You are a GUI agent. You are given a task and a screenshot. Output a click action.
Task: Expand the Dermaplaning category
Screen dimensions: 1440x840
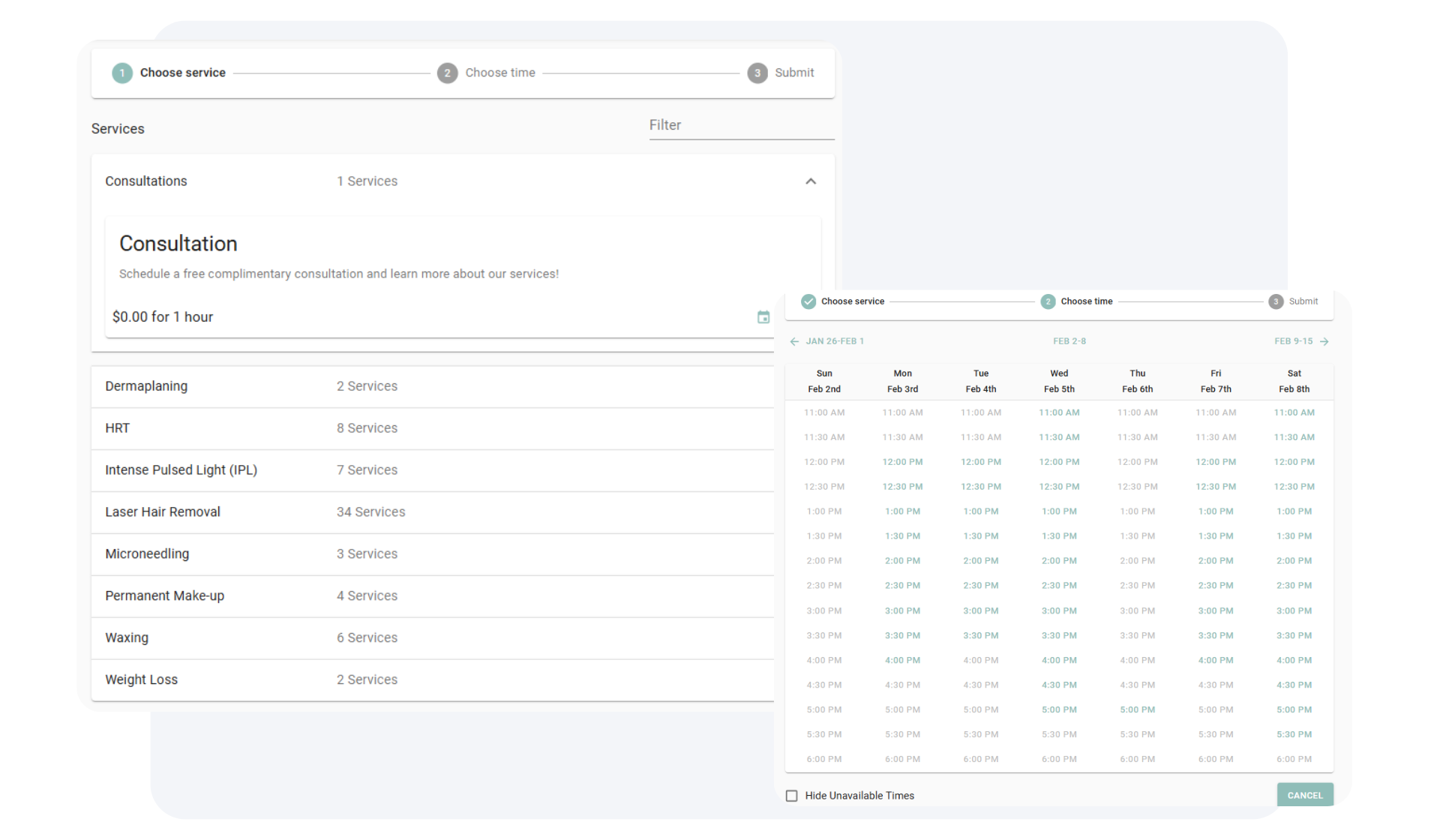[x=433, y=386]
